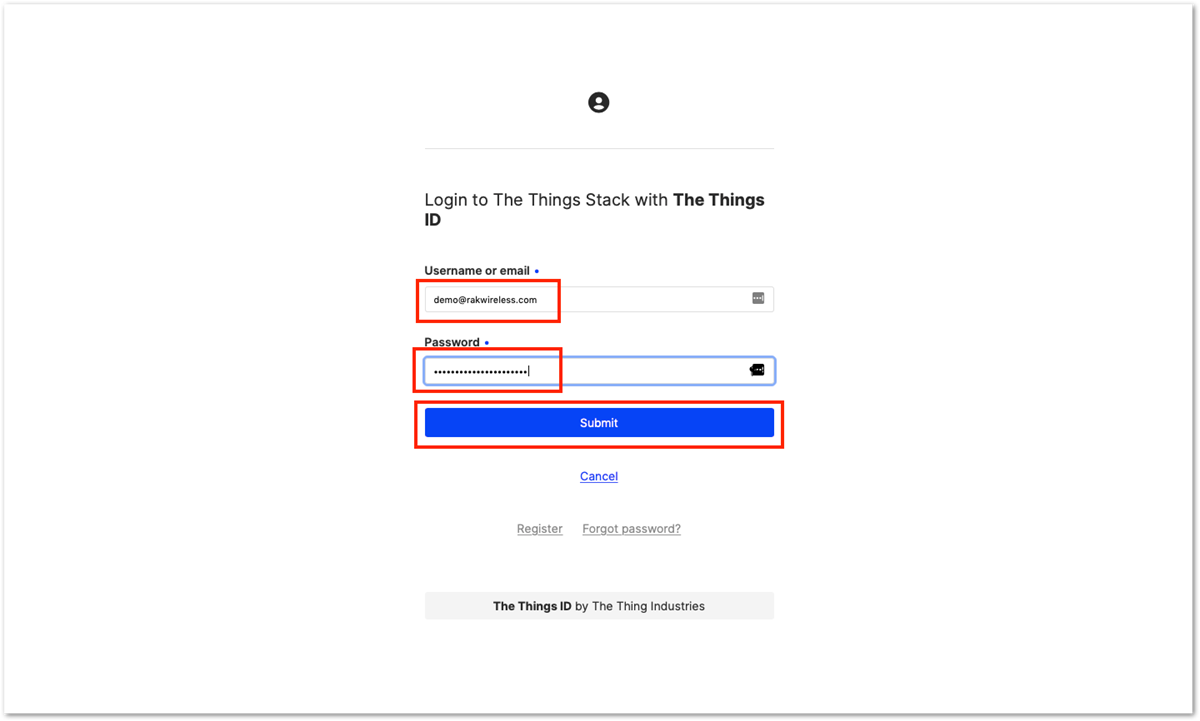This screenshot has width=1200, height=721.
Task: Click the blue required dot beside Password label
Action: pyautogui.click(x=487, y=343)
